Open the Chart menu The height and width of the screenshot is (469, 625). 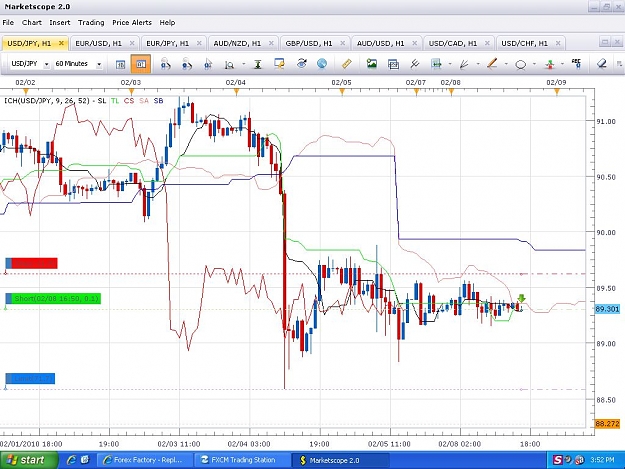point(32,23)
